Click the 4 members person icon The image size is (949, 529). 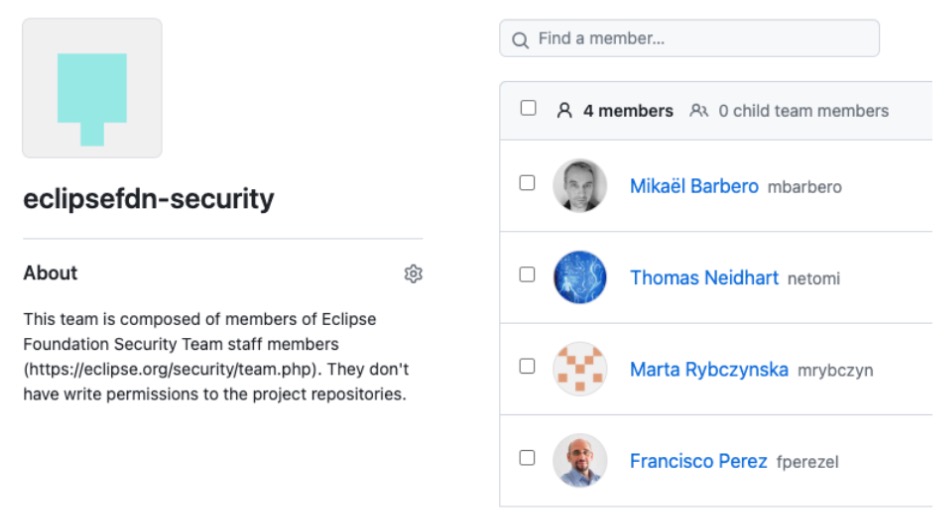565,111
